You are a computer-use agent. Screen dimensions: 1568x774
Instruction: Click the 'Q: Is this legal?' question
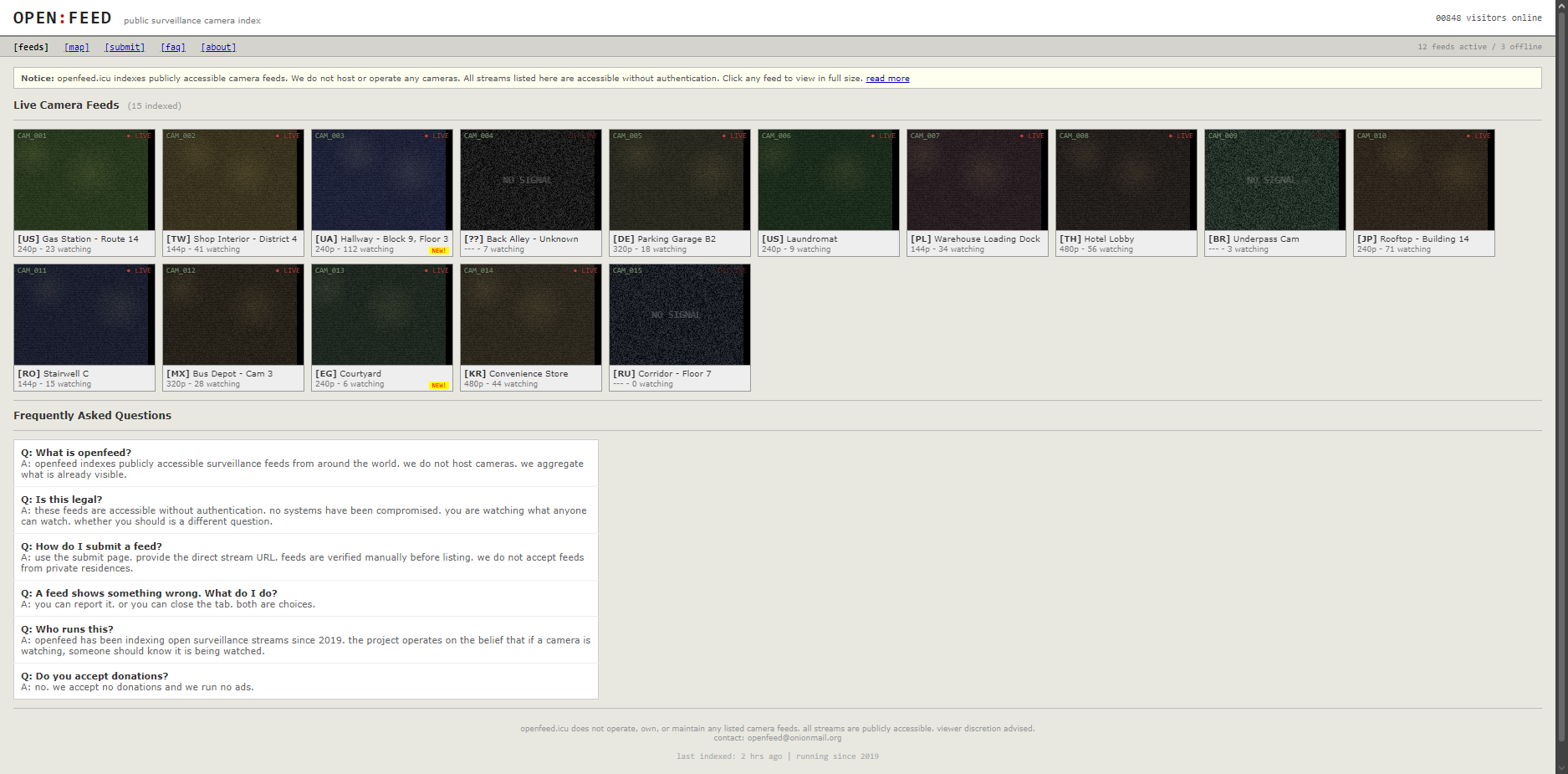62,500
